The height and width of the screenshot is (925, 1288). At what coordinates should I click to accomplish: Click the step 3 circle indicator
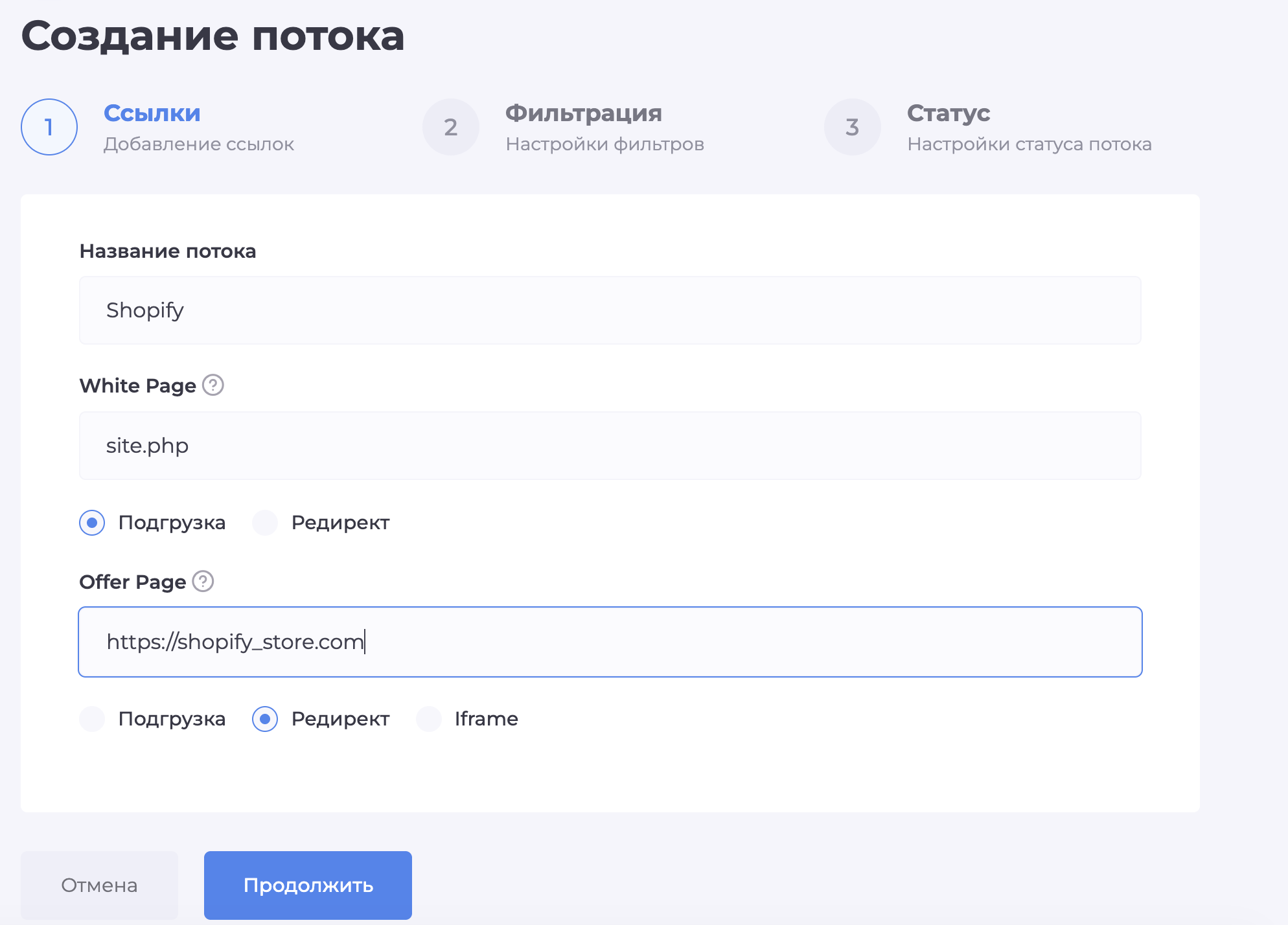[852, 127]
